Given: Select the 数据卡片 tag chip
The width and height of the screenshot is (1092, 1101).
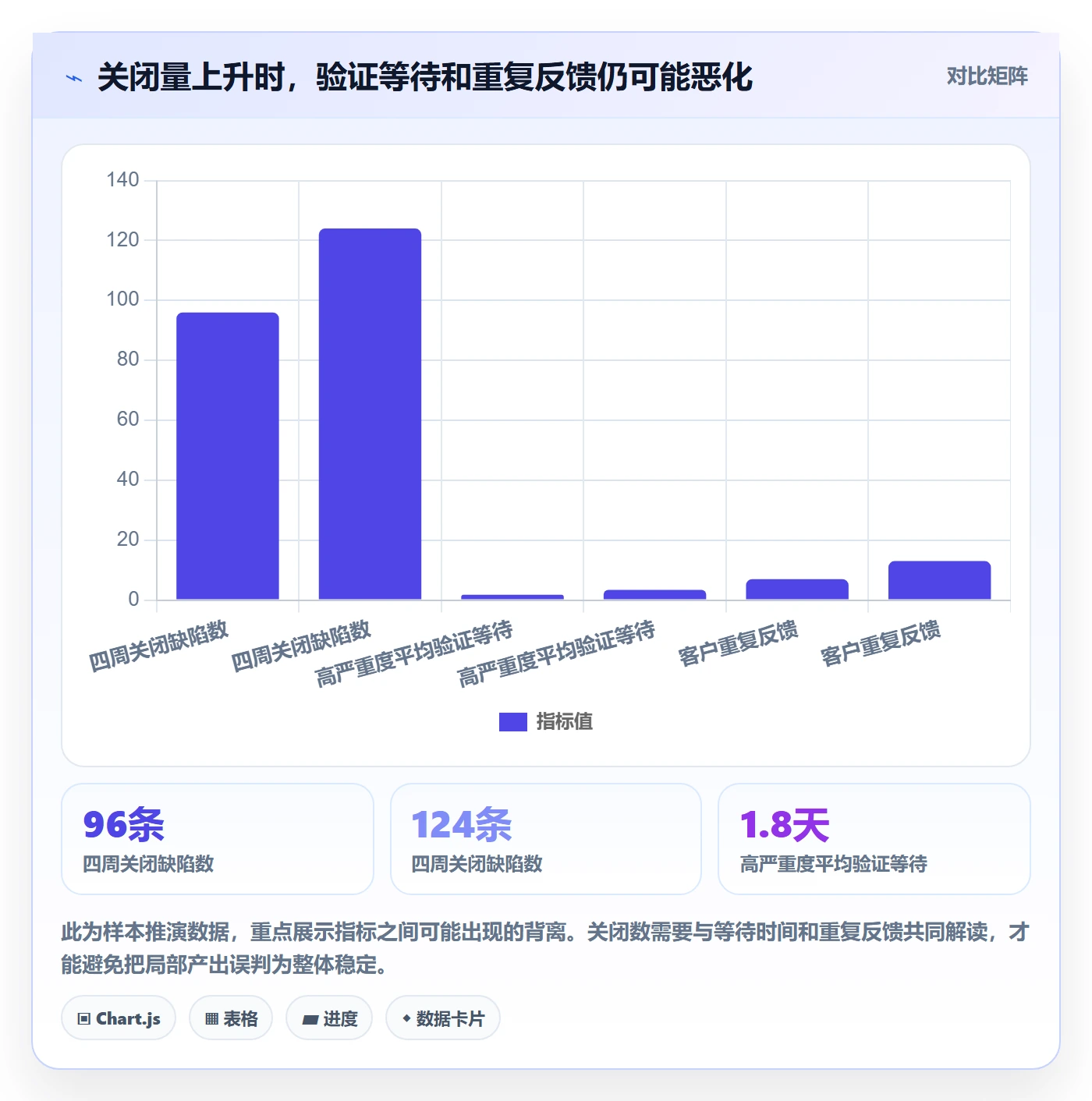Looking at the screenshot, I should [442, 1018].
